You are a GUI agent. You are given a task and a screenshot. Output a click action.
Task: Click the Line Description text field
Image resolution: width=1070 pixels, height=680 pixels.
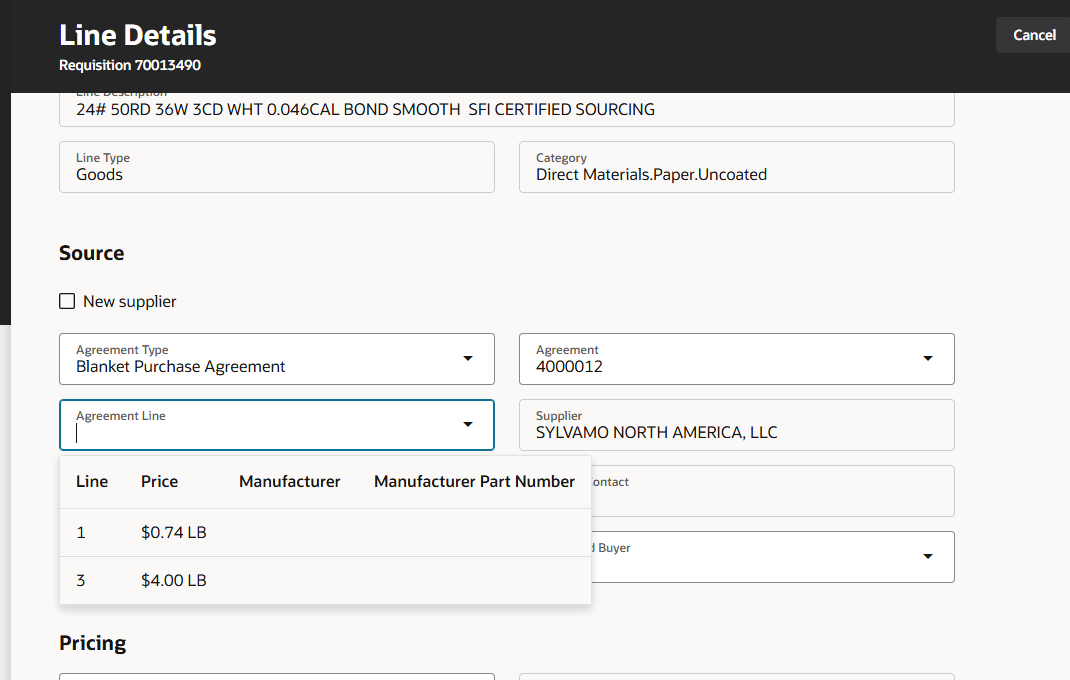(x=507, y=109)
